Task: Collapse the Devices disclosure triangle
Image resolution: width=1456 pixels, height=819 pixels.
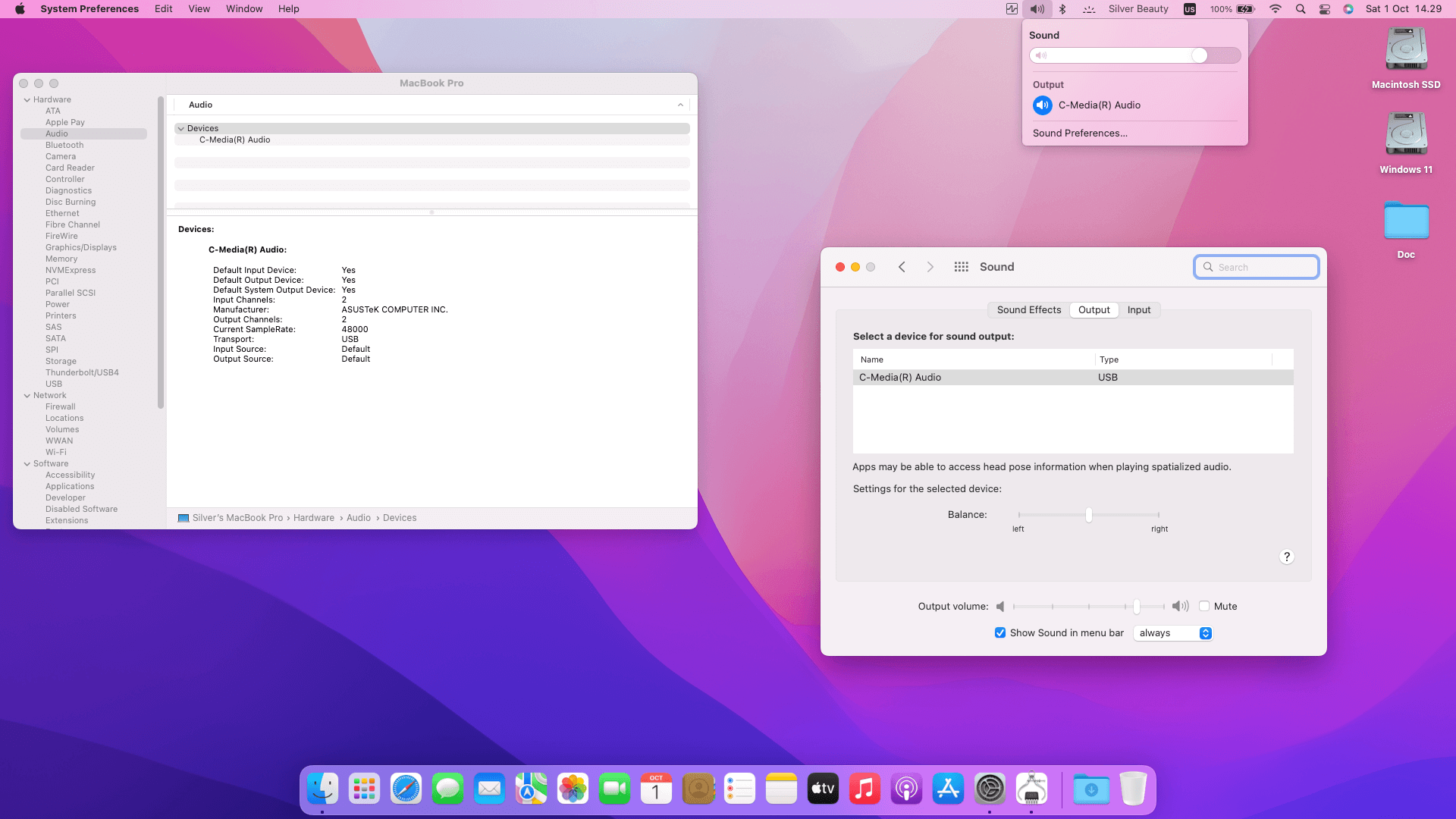Action: click(181, 129)
